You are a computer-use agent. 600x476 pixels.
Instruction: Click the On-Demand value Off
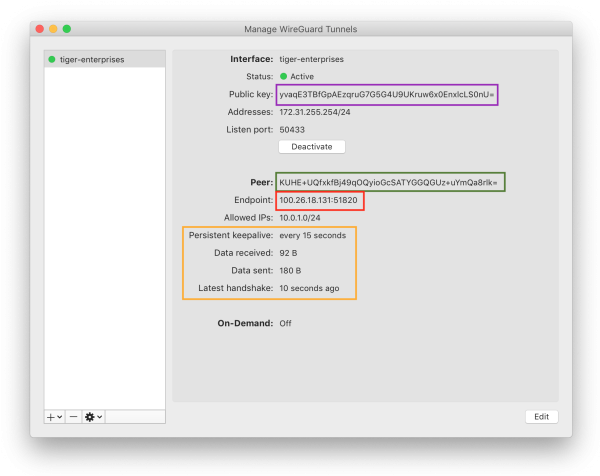click(285, 323)
